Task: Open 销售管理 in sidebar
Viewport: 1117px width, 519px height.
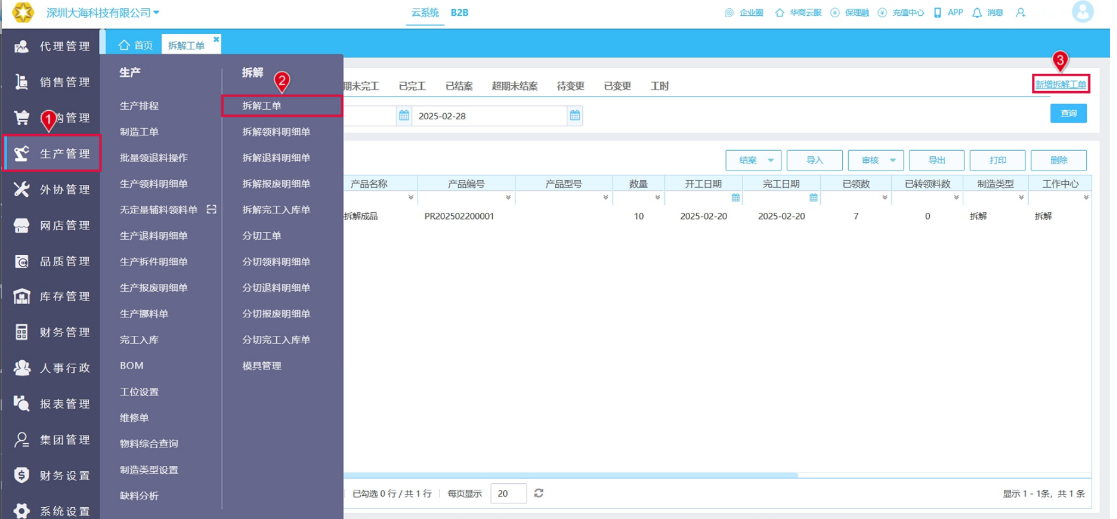Action: coord(51,82)
